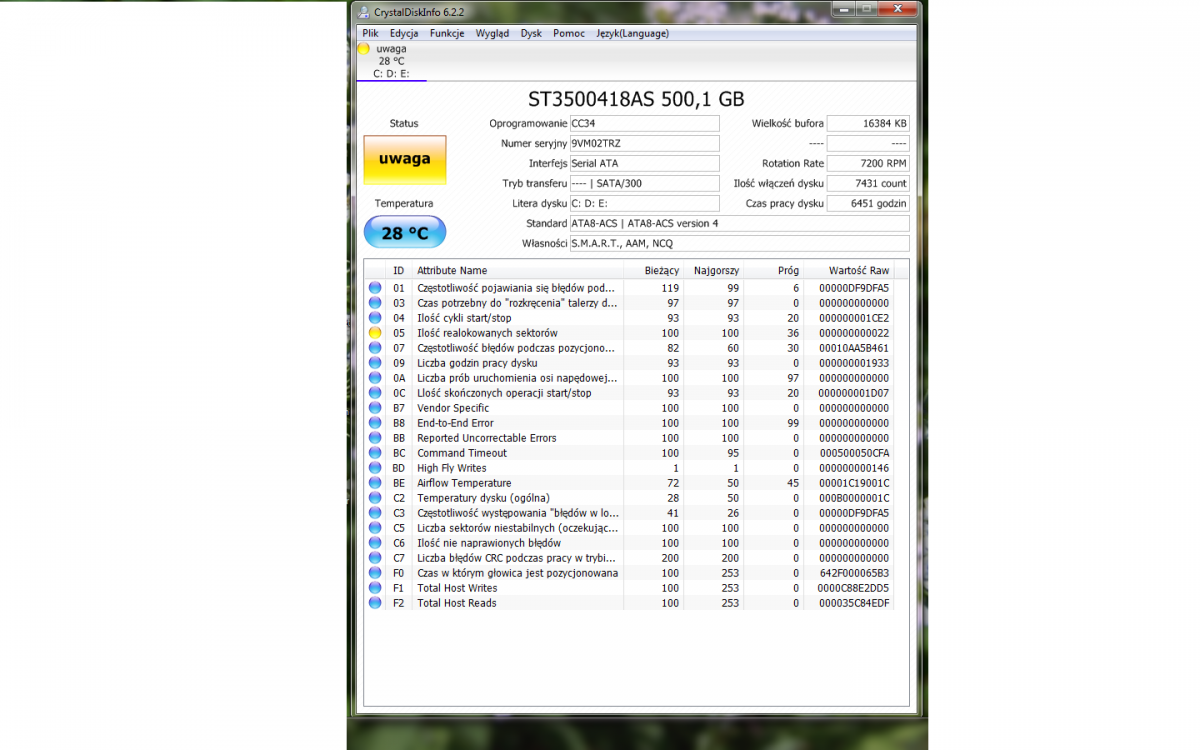Select the 'High Fly Writes' attribute name
This screenshot has width=1200, height=750.
452,468
